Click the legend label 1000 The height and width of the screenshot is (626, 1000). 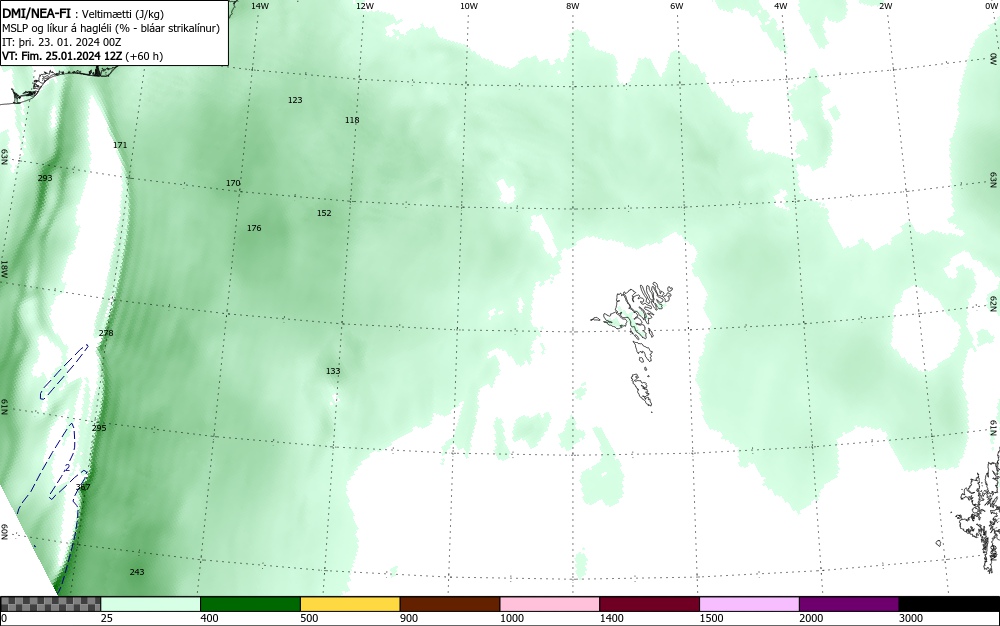(x=511, y=618)
